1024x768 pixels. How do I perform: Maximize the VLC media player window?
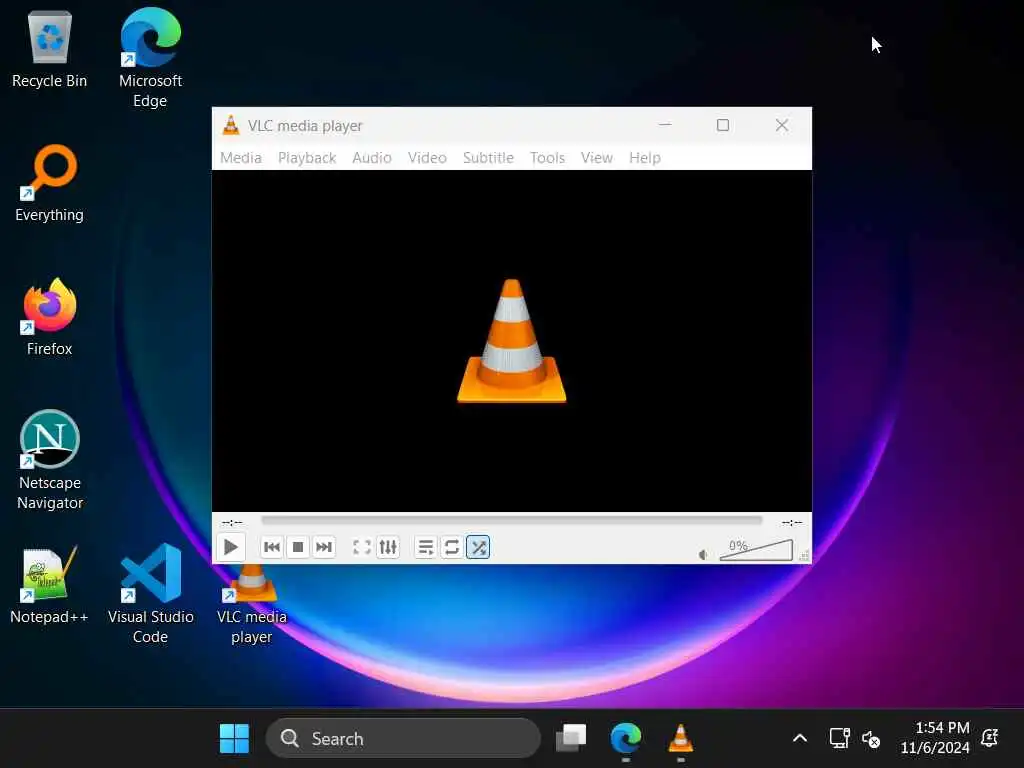tap(723, 125)
